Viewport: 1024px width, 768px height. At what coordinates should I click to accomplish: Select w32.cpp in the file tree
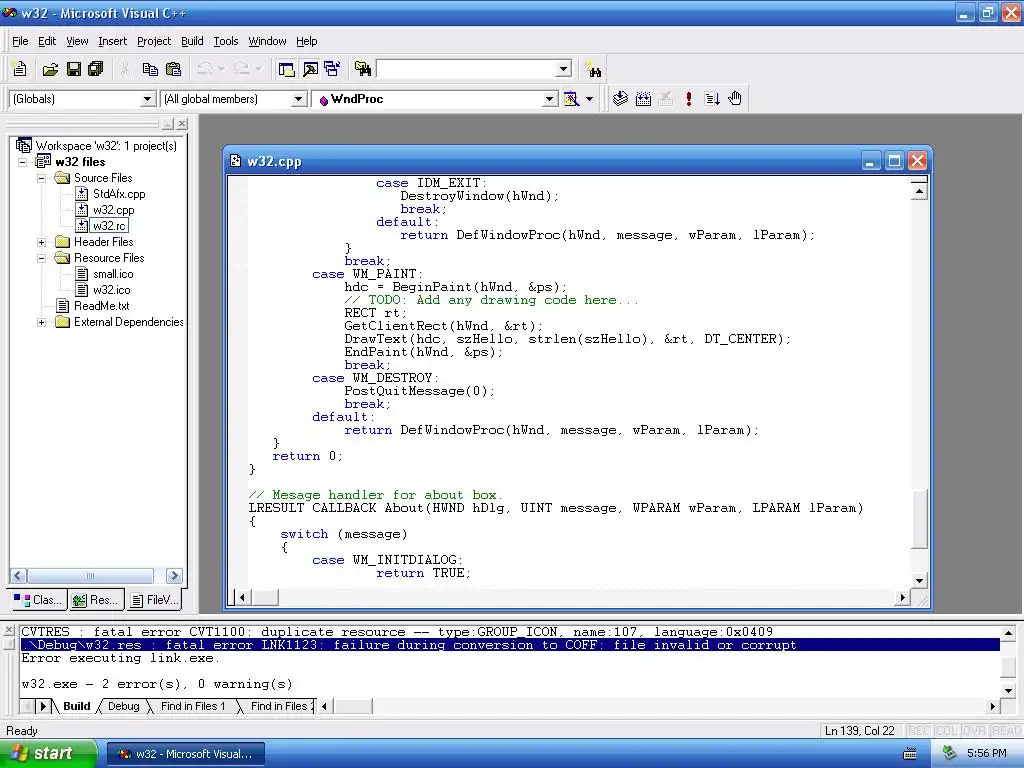114,210
